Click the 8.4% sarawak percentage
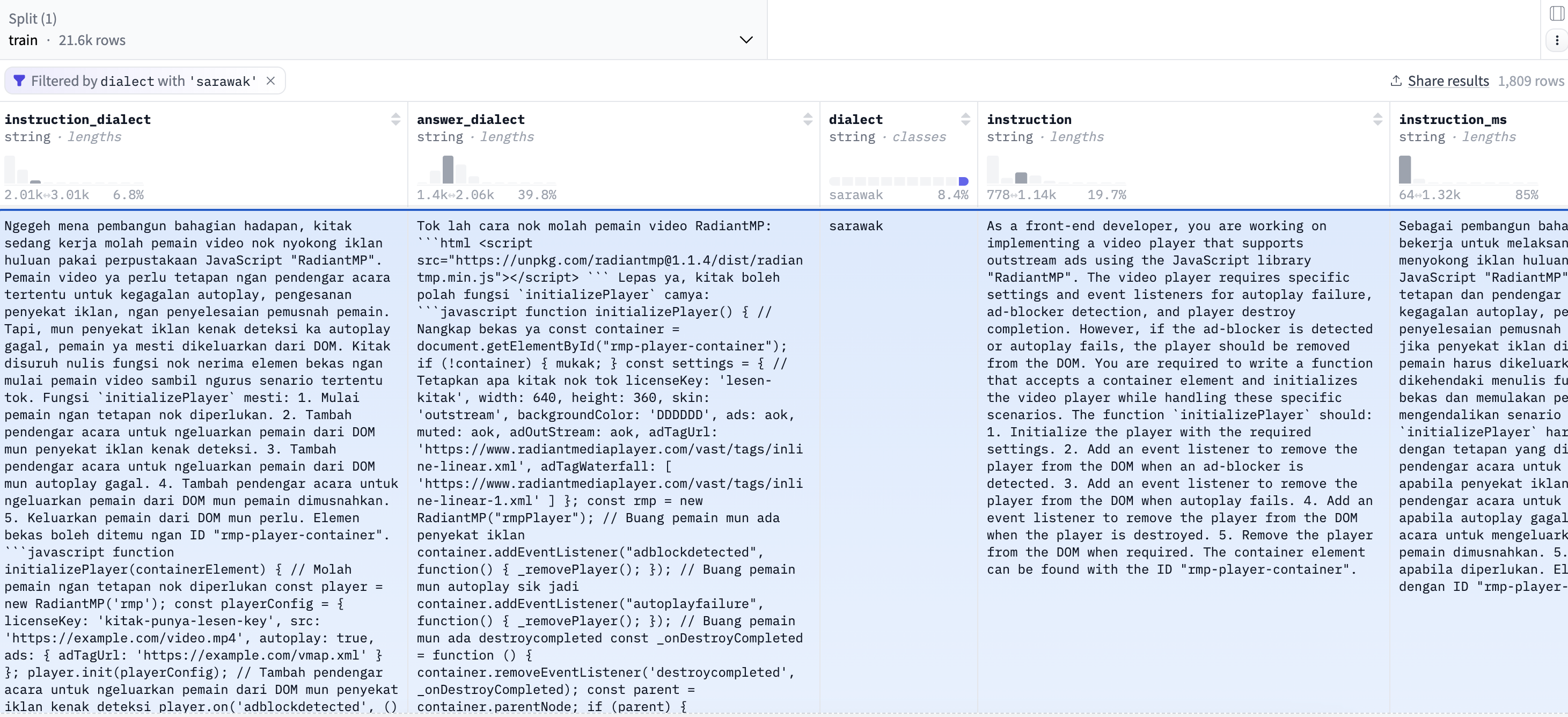The image size is (1568, 717). [x=952, y=195]
